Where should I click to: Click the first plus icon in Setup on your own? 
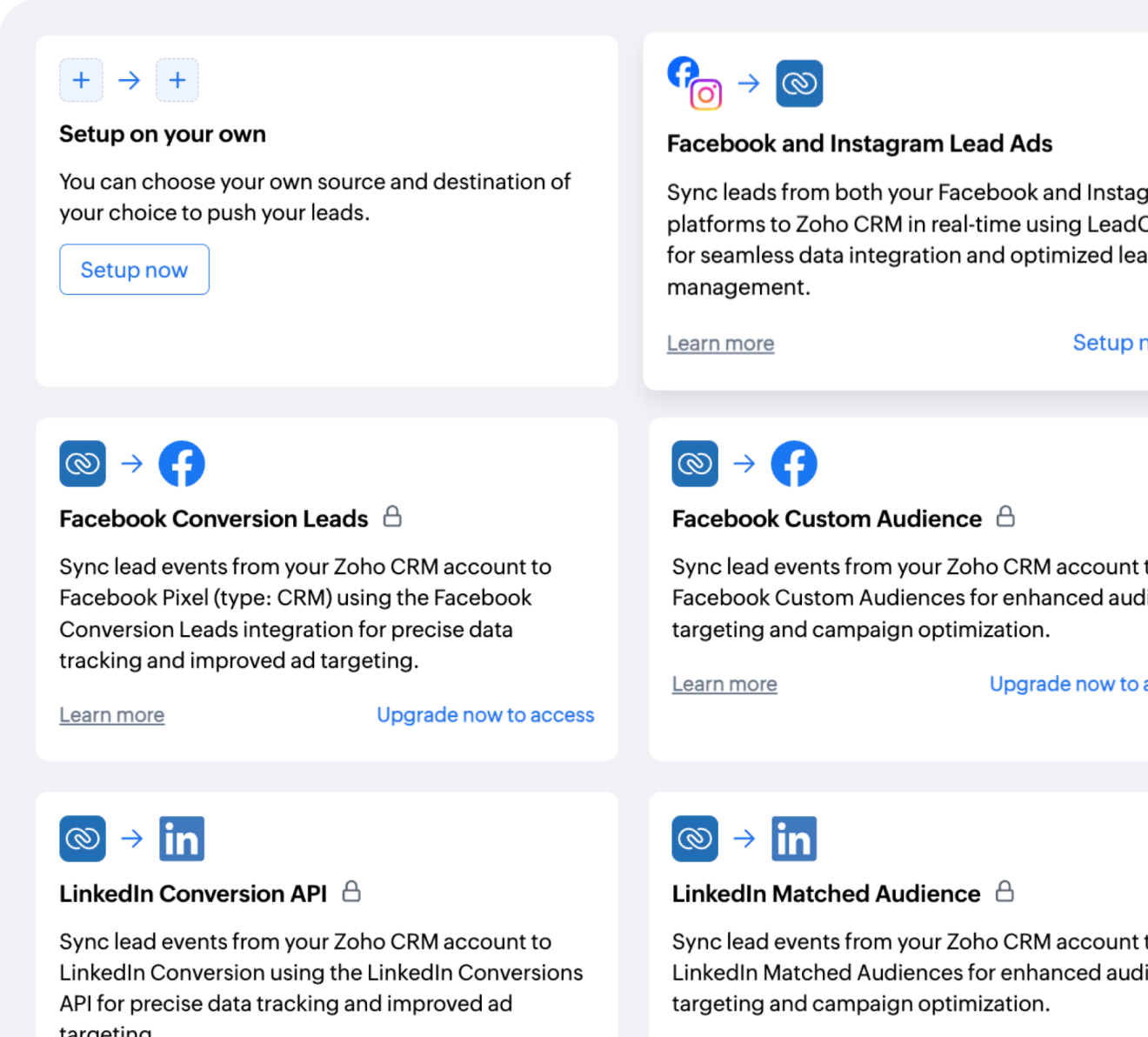click(x=81, y=79)
